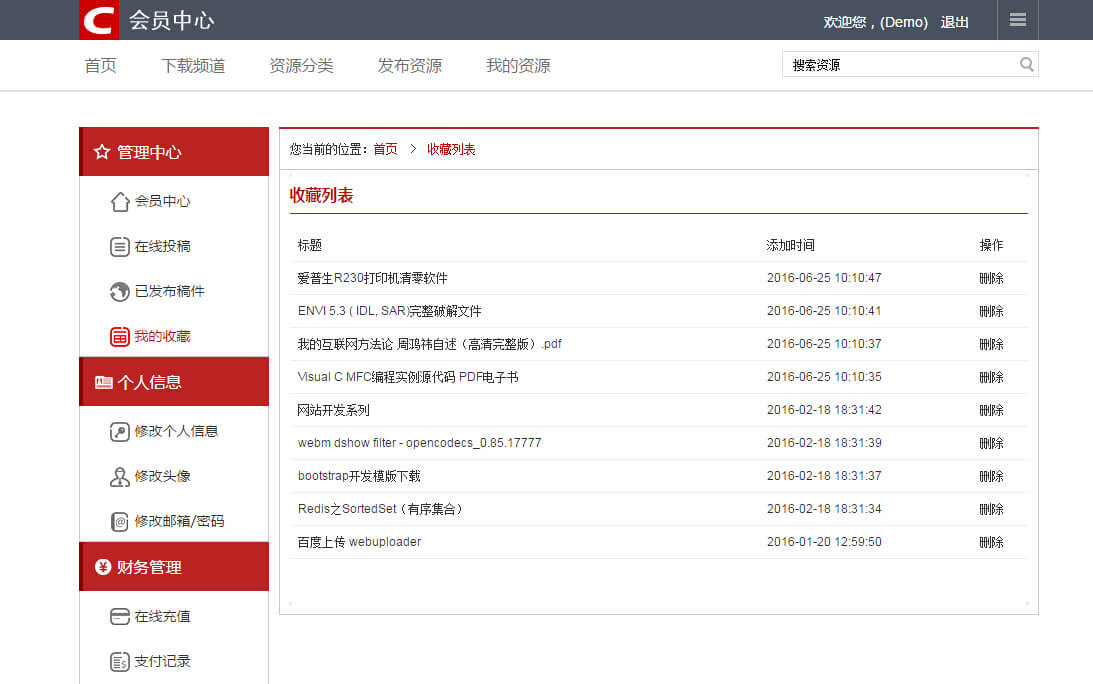Open 下载频道 navigation item
Viewport: 1093px width, 684px height.
coord(193,66)
